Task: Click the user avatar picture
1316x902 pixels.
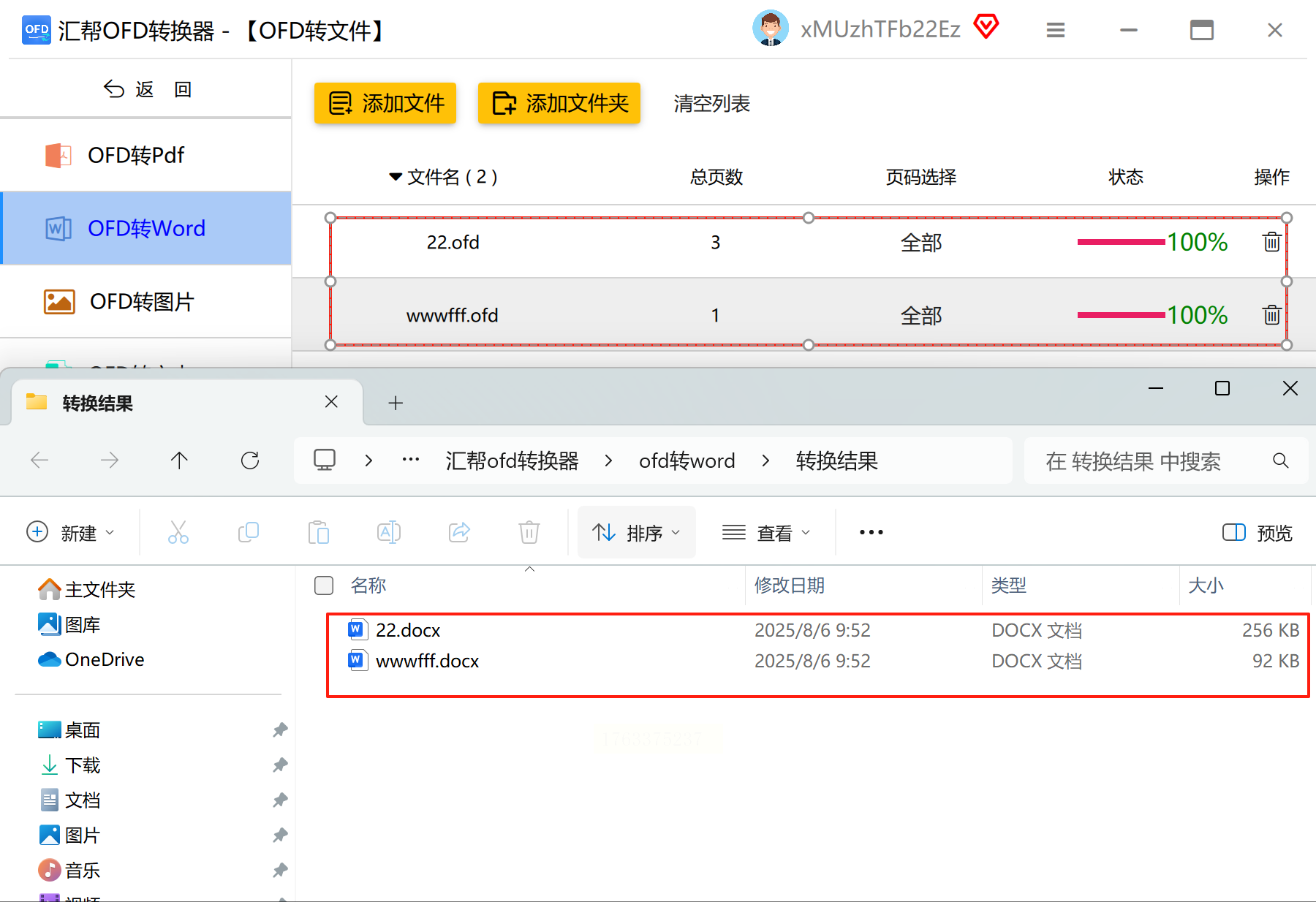Action: tap(770, 28)
